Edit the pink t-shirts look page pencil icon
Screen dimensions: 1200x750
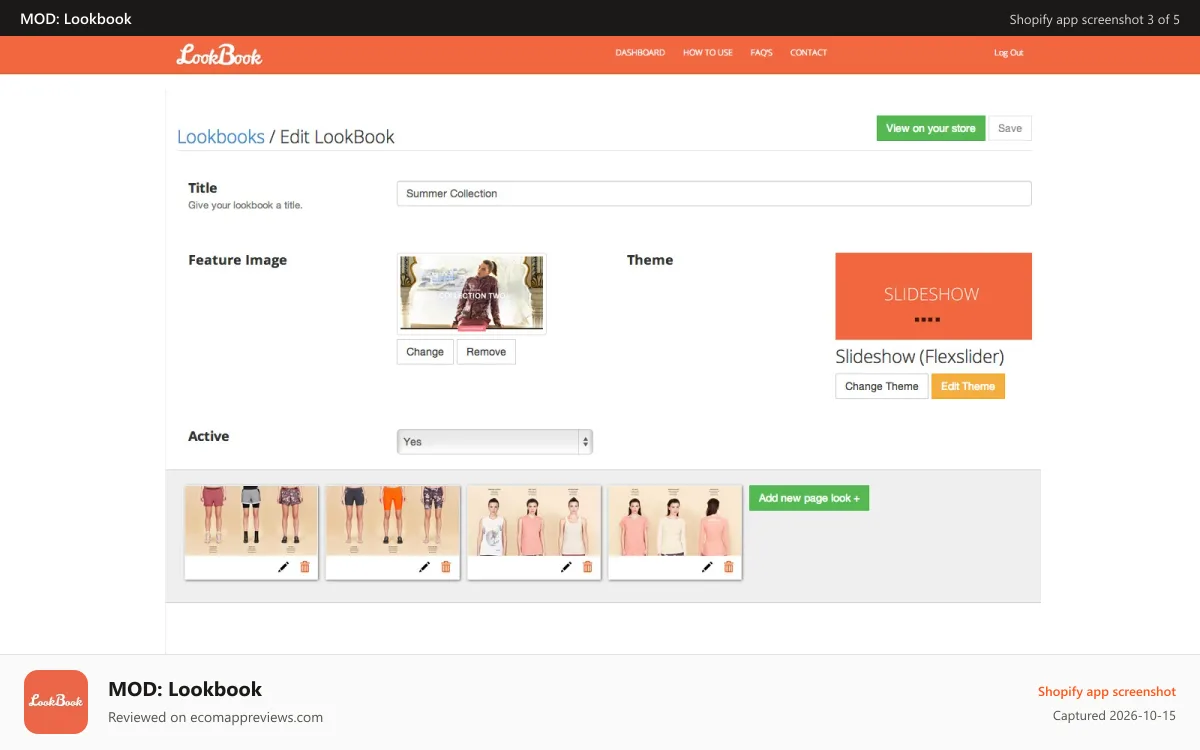(707, 567)
